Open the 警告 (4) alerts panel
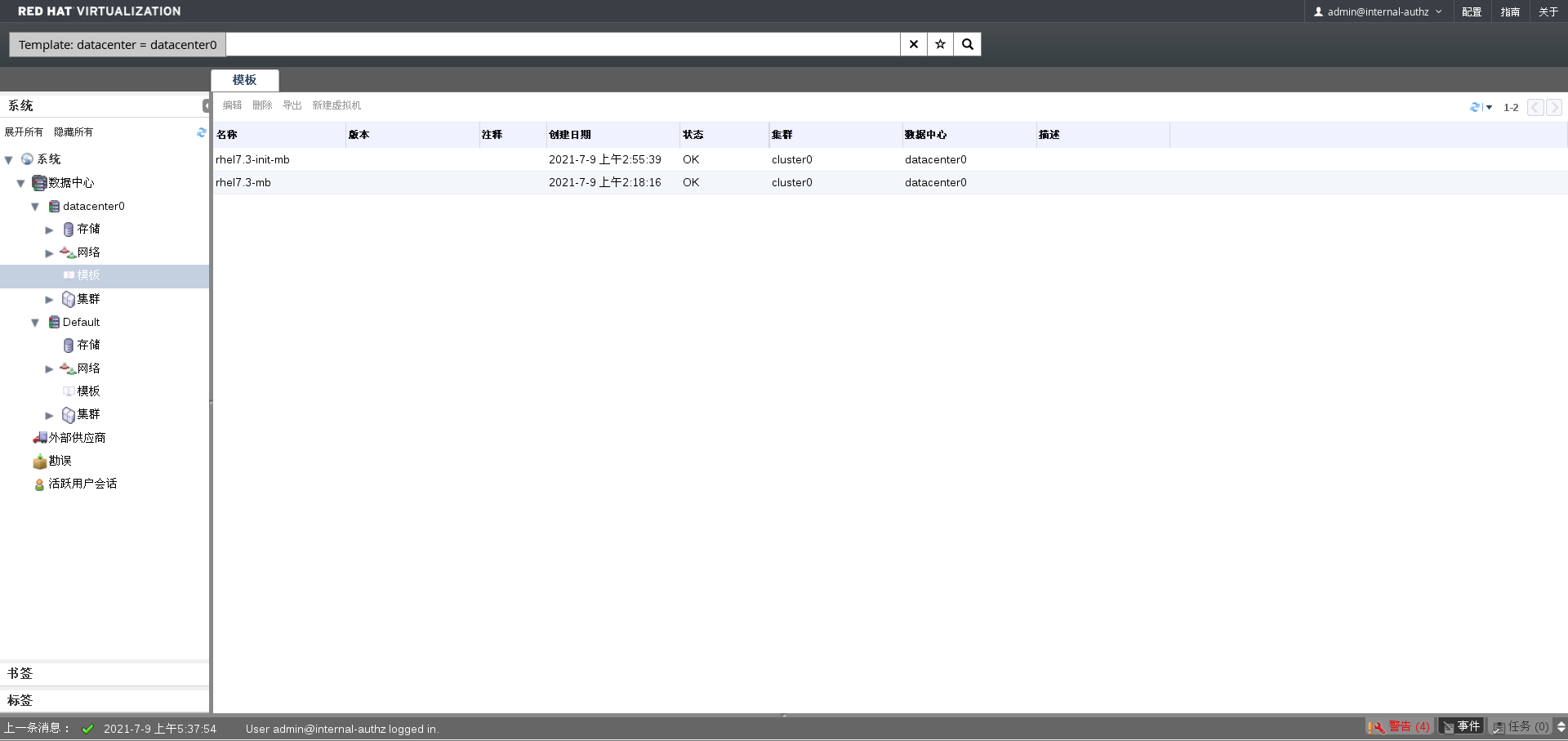 click(x=1400, y=726)
